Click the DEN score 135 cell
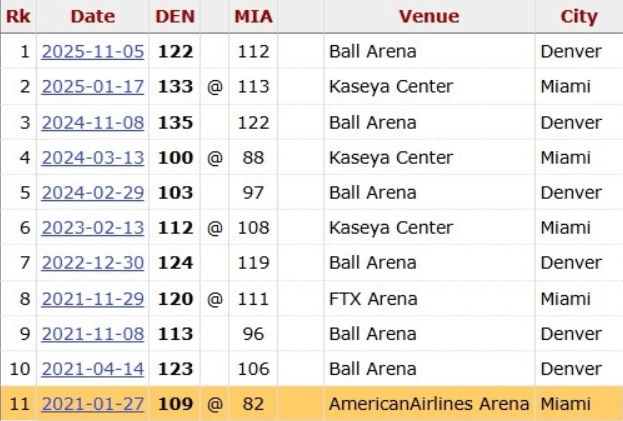Viewport: 623px width, 421px height. coord(175,123)
